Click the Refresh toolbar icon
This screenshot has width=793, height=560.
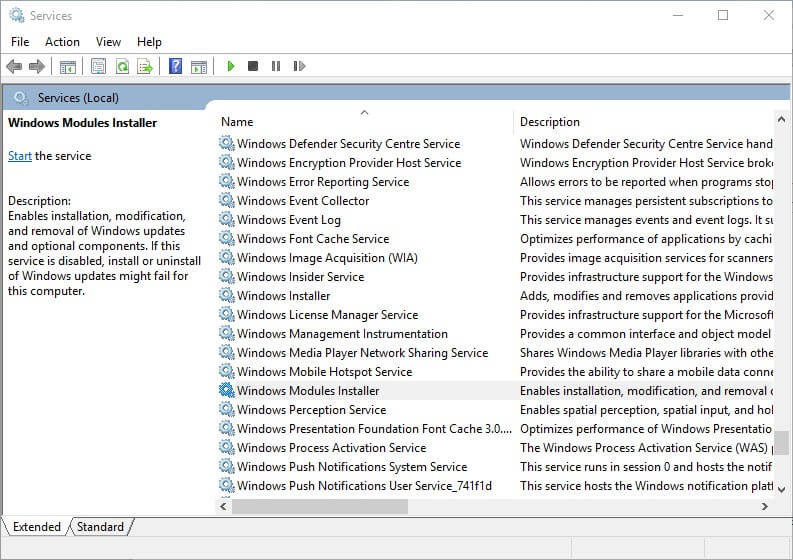[x=122, y=66]
